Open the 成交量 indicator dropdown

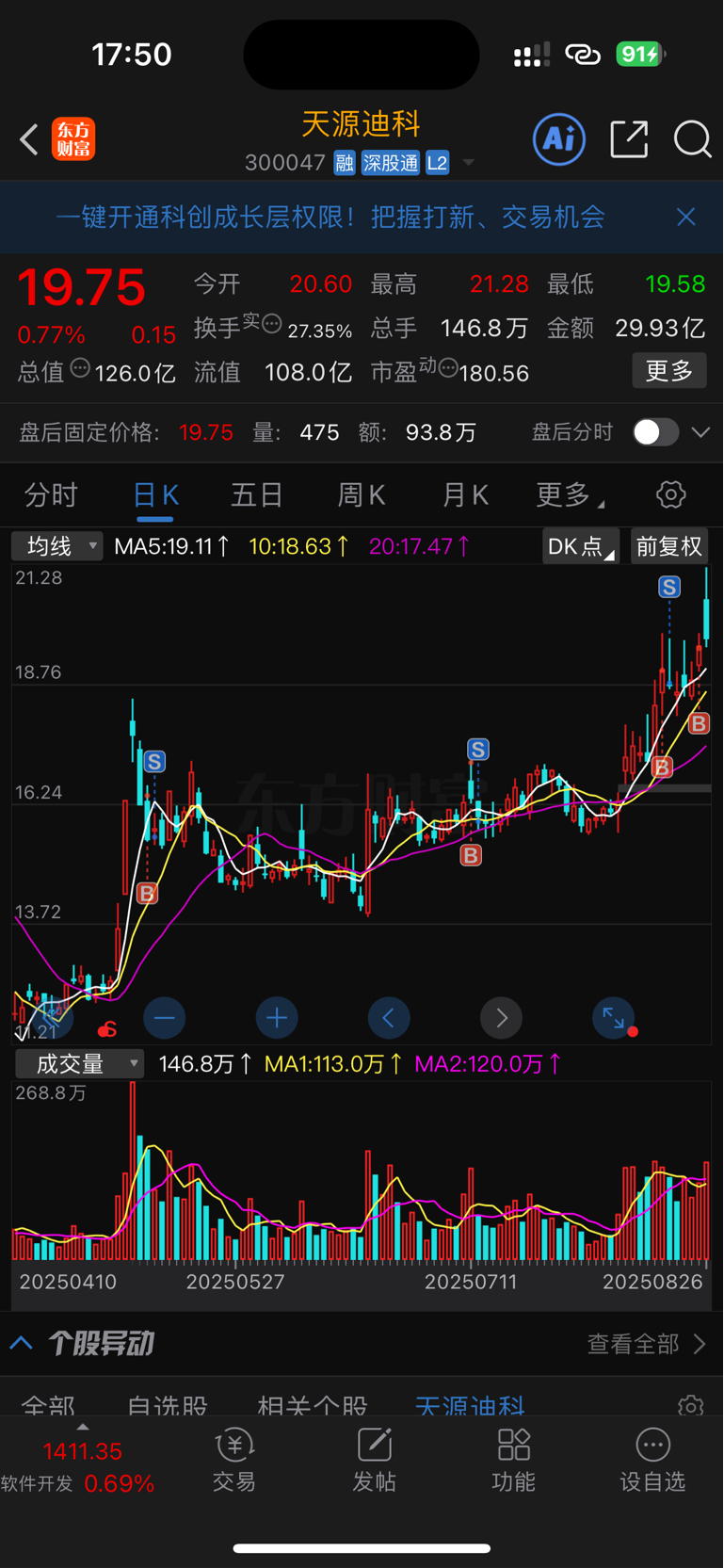click(80, 1064)
